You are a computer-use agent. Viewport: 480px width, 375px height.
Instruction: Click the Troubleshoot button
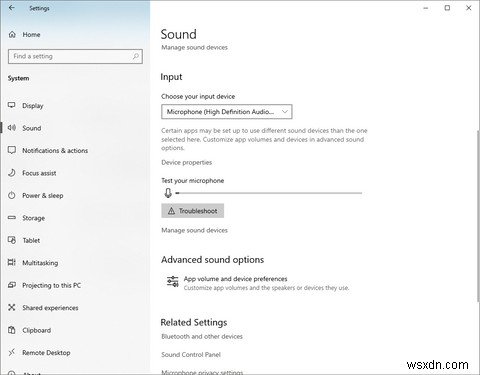click(x=193, y=211)
